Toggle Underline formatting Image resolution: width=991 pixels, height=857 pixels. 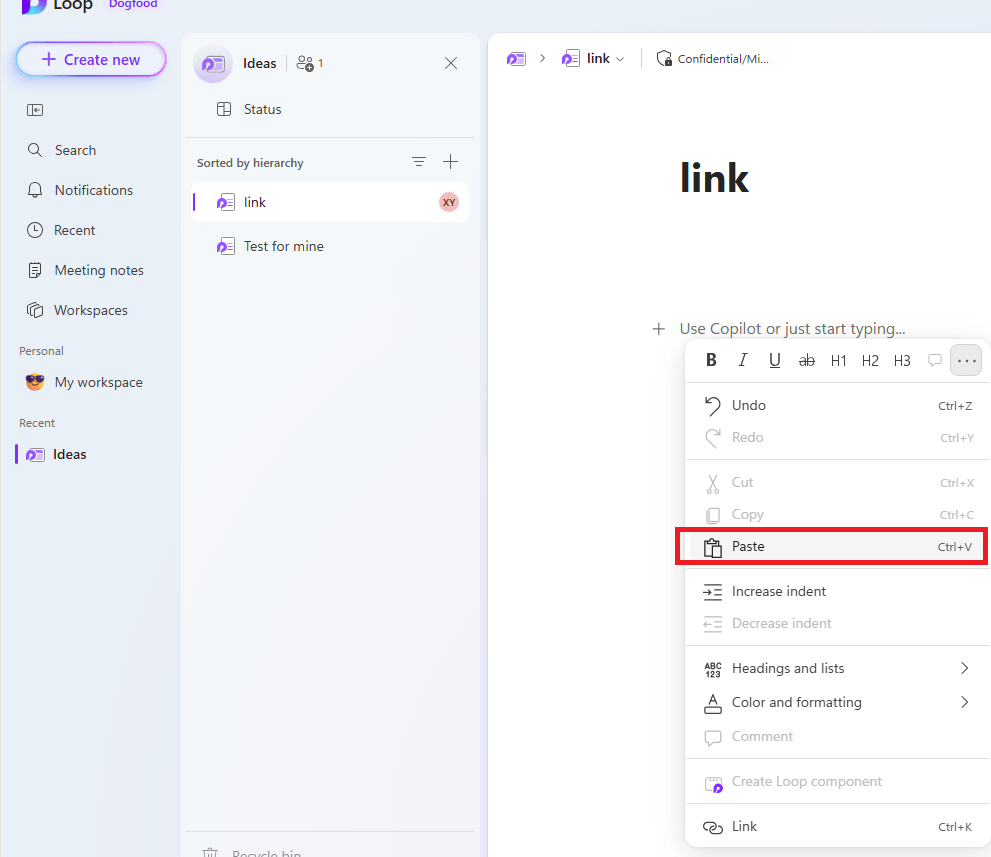point(774,360)
